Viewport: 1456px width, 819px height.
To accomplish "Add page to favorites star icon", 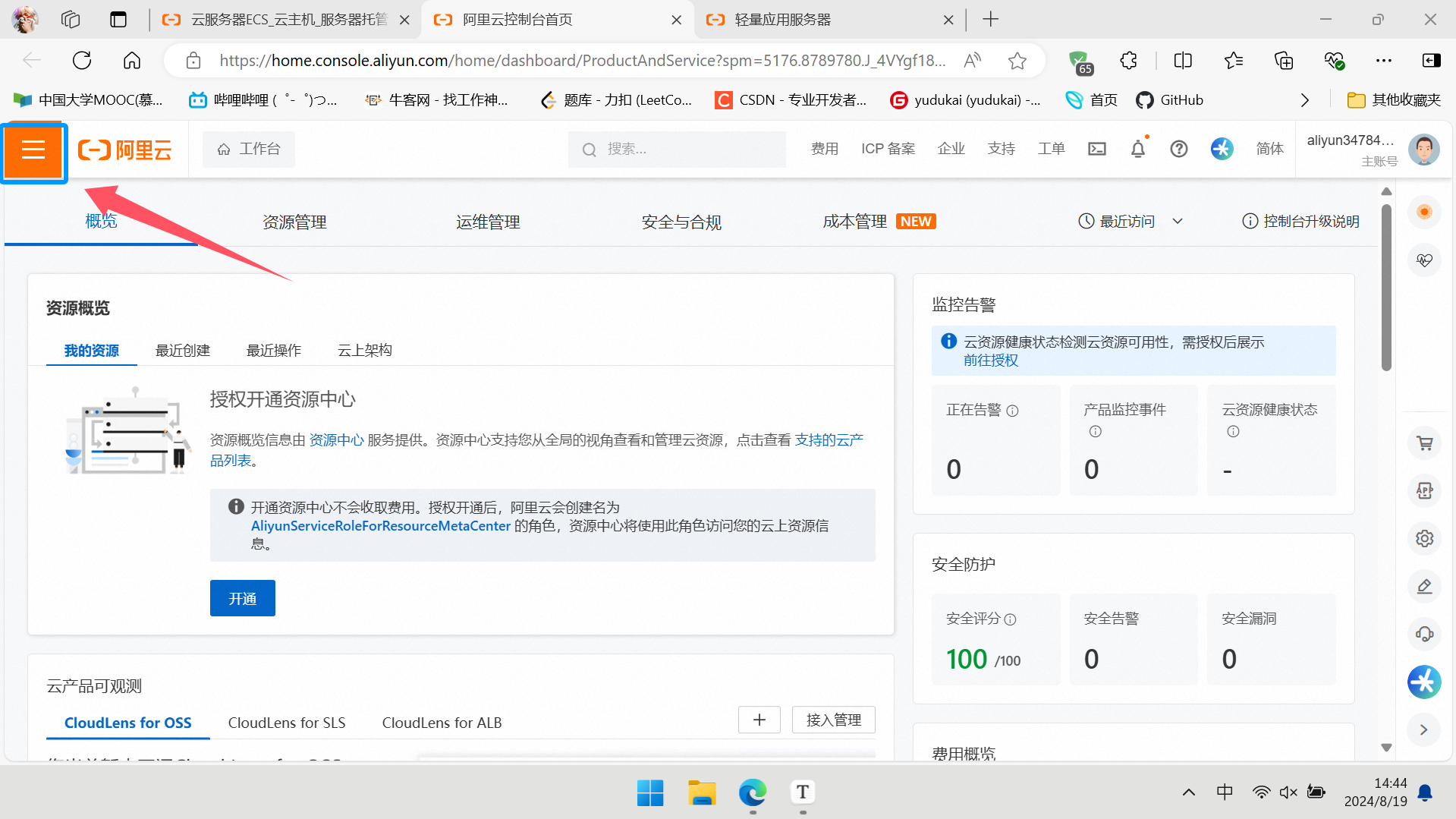I will coord(1017,61).
